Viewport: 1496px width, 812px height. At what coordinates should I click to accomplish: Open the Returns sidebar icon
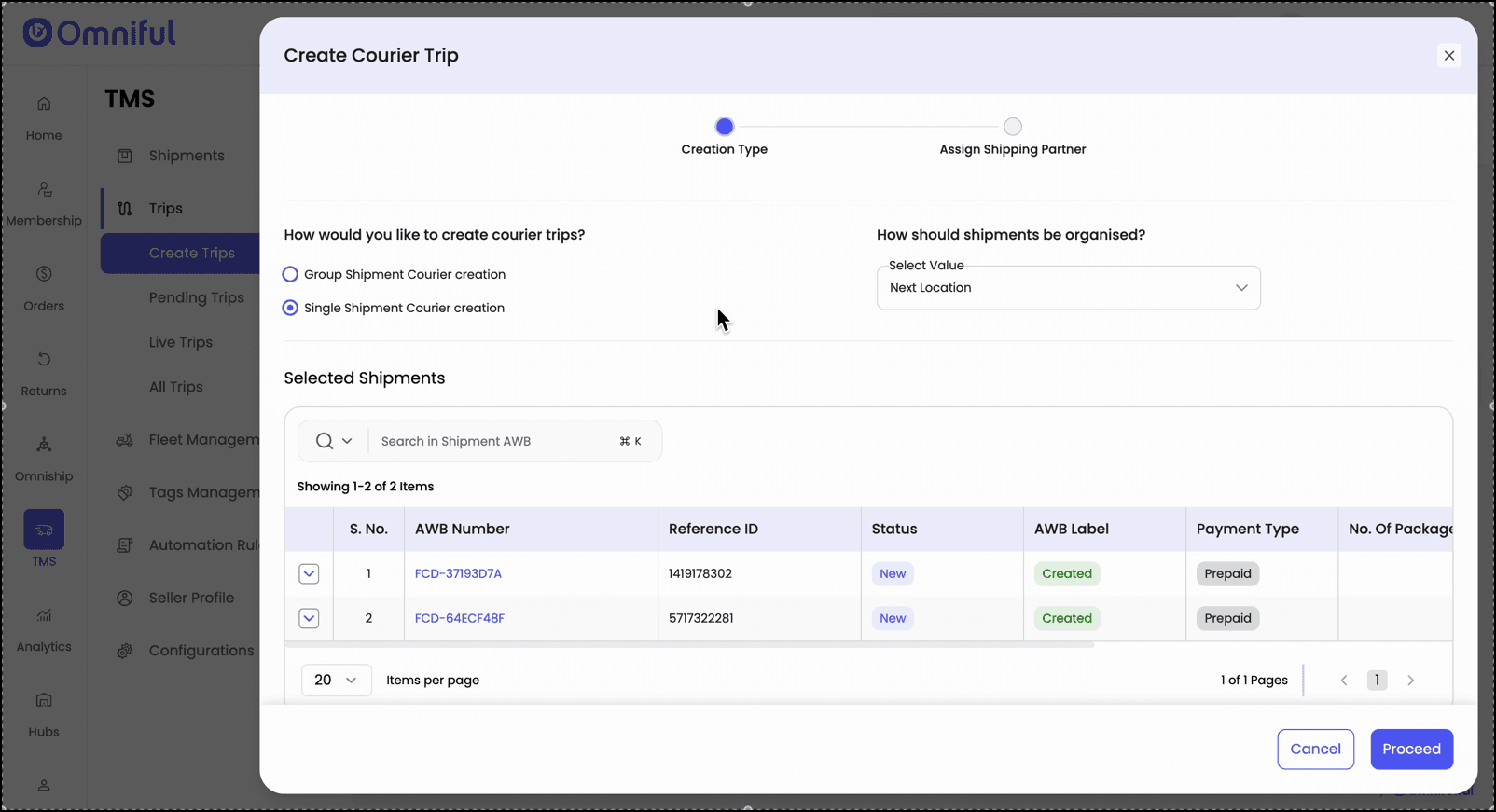44,360
